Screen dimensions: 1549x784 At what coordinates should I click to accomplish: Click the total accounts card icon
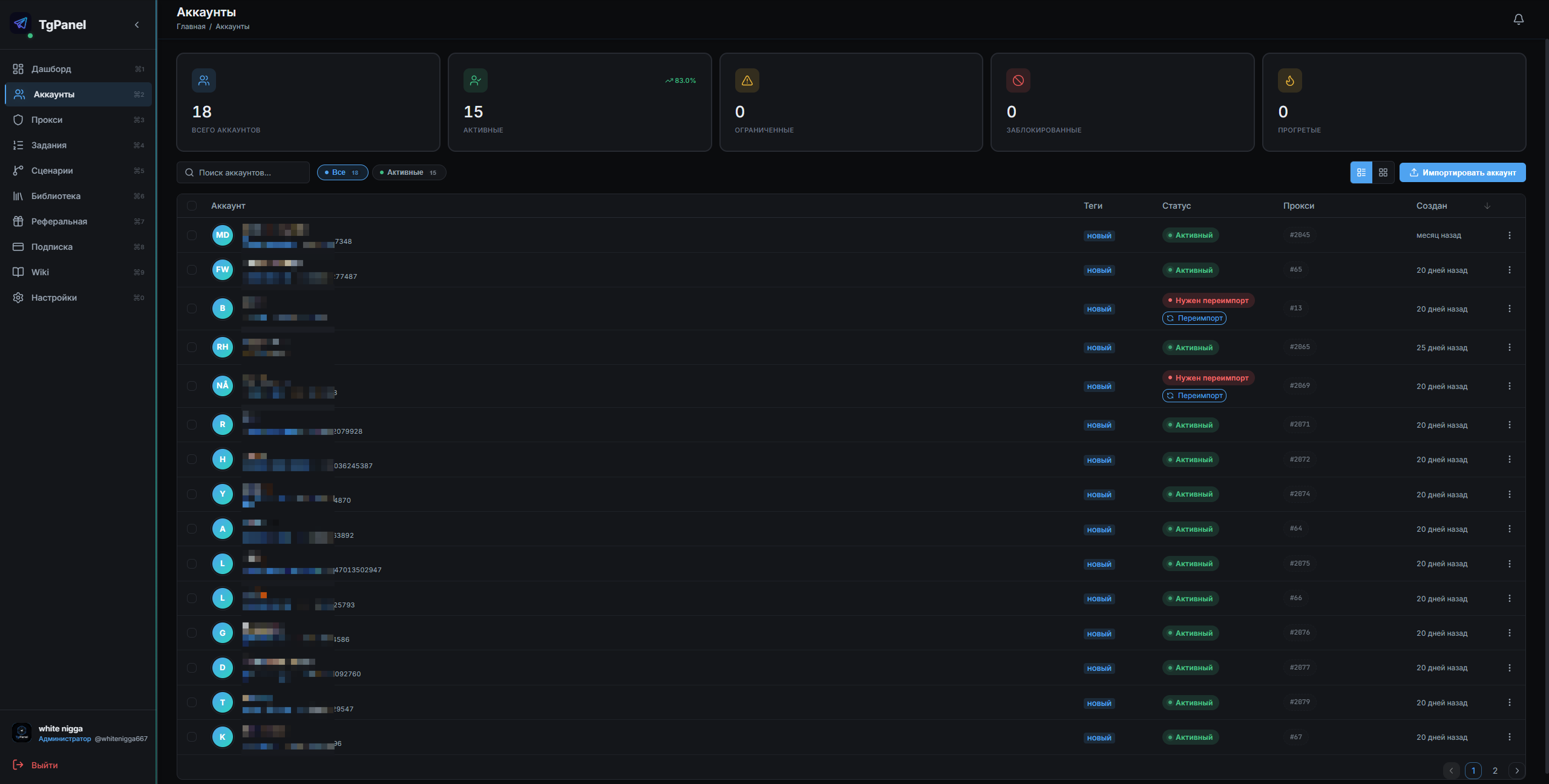point(204,80)
